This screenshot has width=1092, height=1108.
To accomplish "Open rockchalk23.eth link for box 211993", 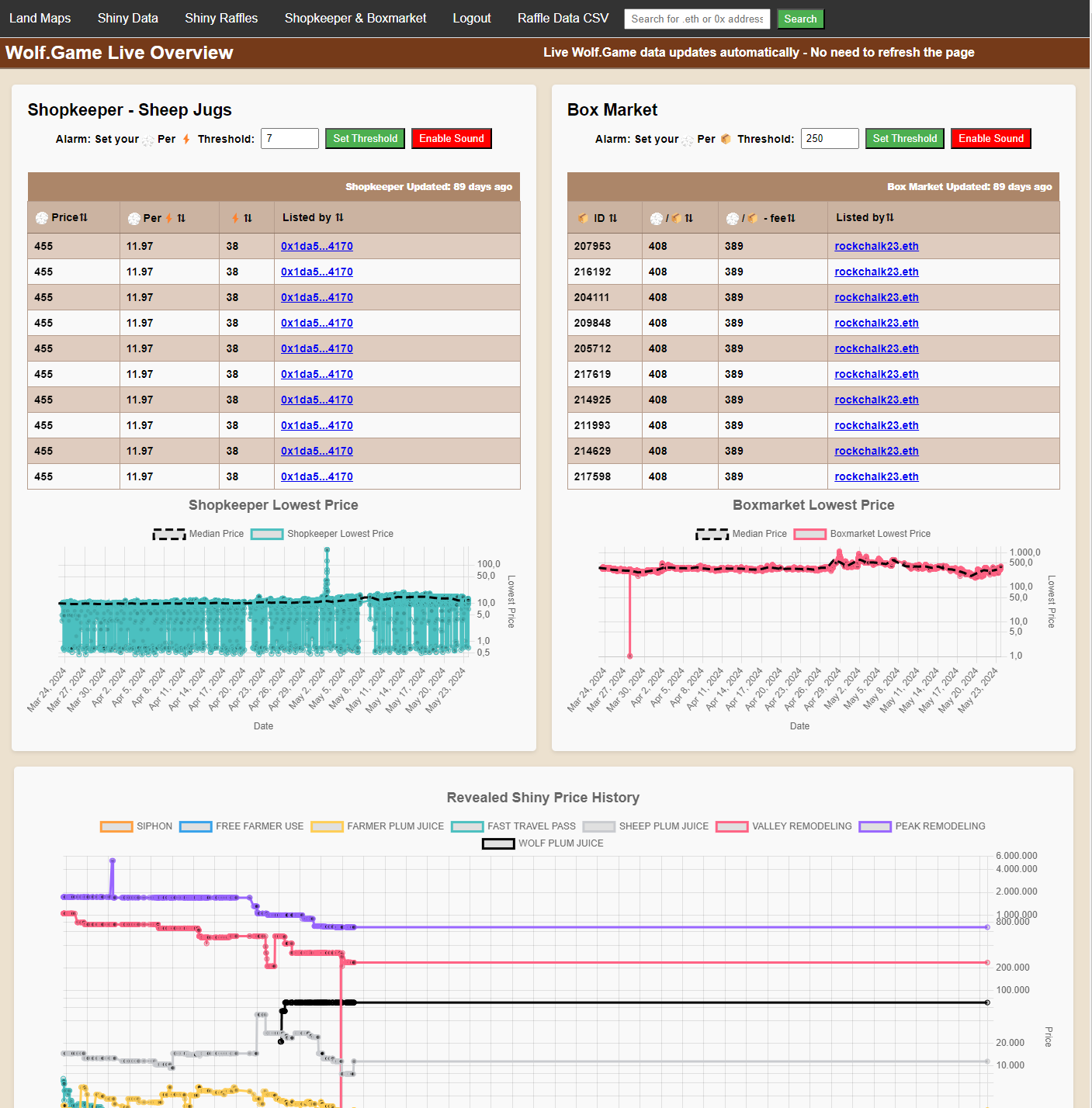I will pos(876,425).
